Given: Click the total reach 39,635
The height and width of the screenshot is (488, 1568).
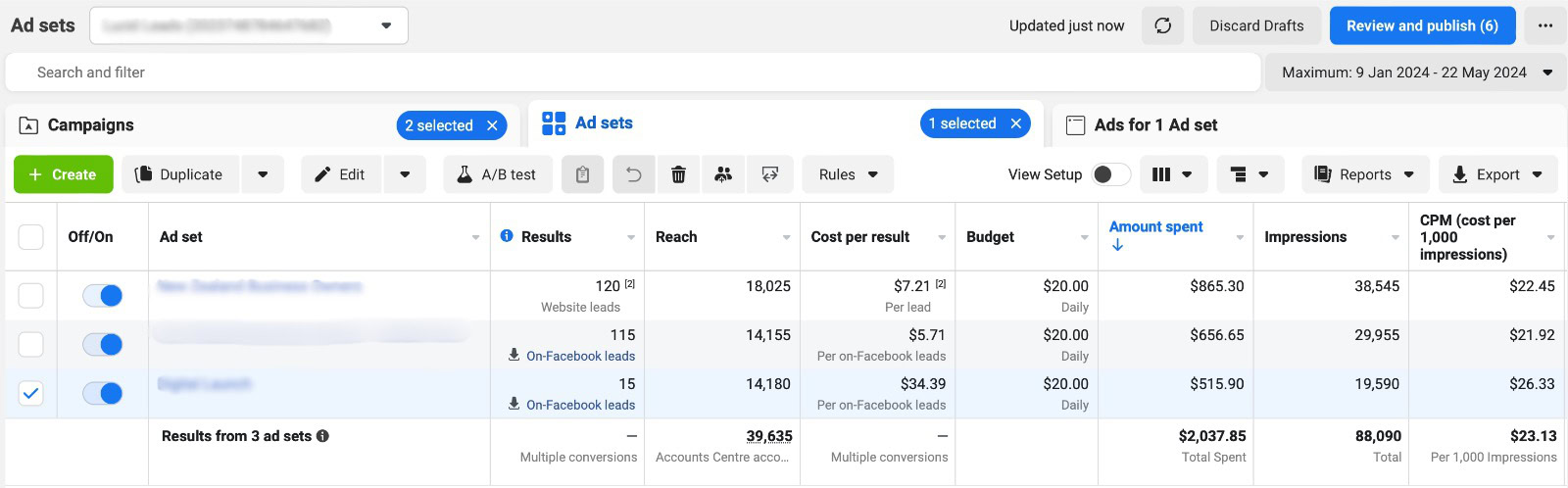Looking at the screenshot, I should pyautogui.click(x=769, y=436).
